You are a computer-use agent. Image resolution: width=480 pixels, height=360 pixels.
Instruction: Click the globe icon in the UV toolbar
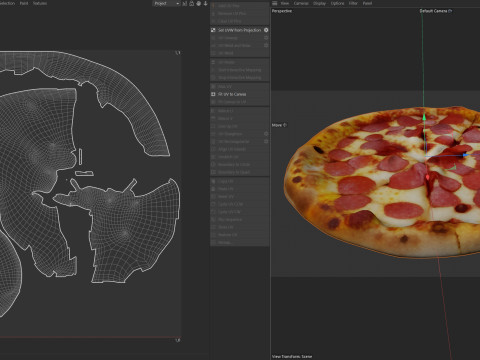[x=199, y=3]
